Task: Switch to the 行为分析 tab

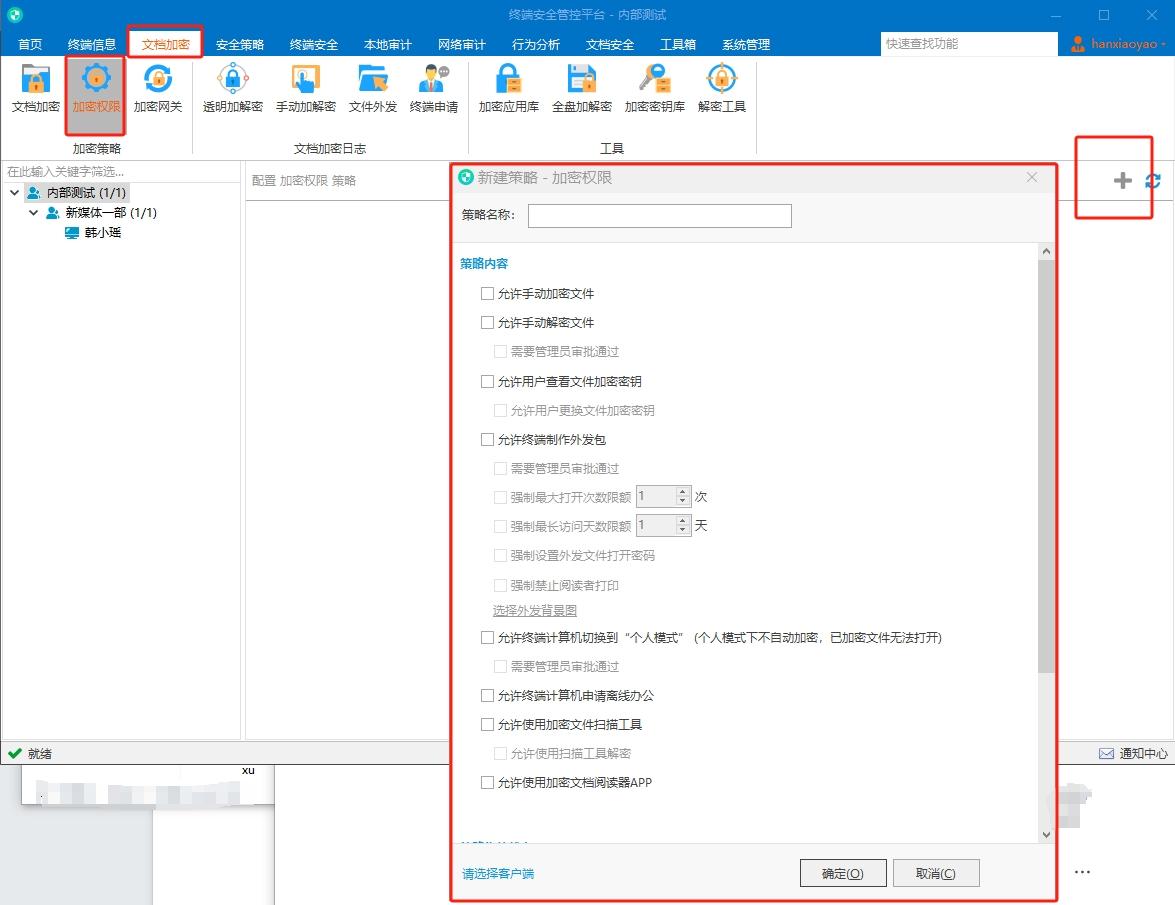Action: coord(536,44)
